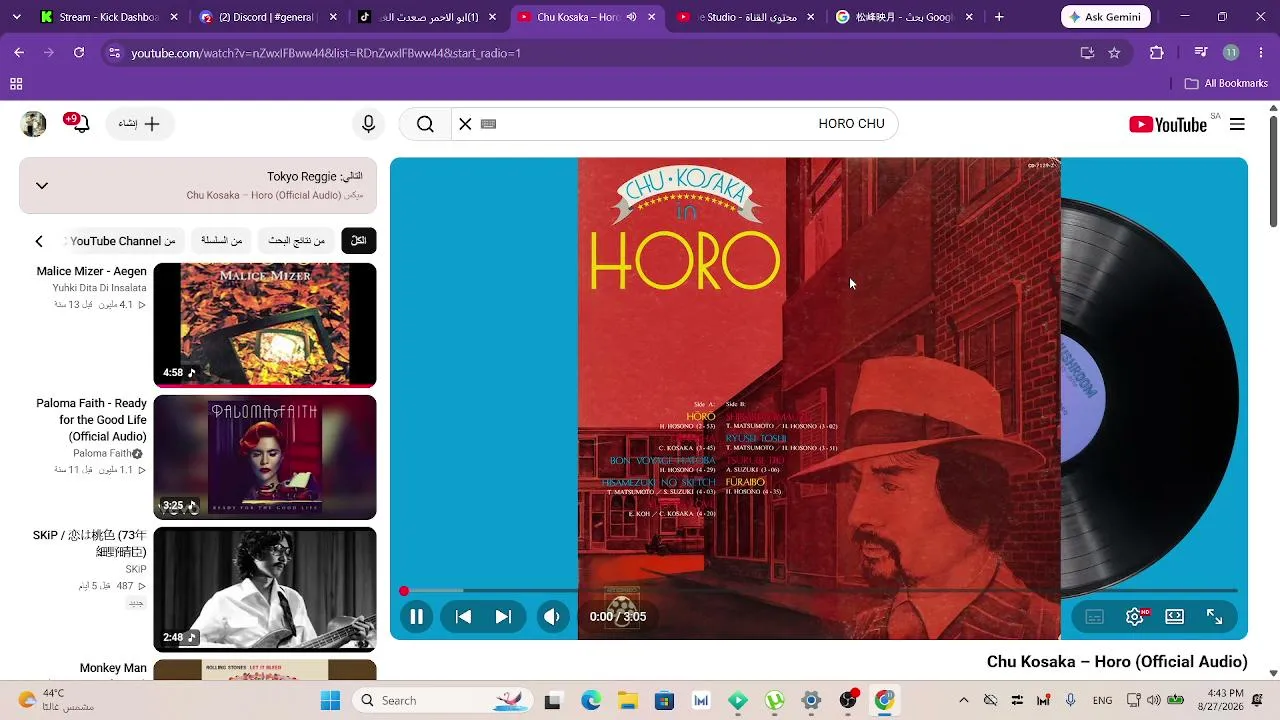Toggle subtitles/captions in the player
The image size is (1280, 720).
[1095, 617]
